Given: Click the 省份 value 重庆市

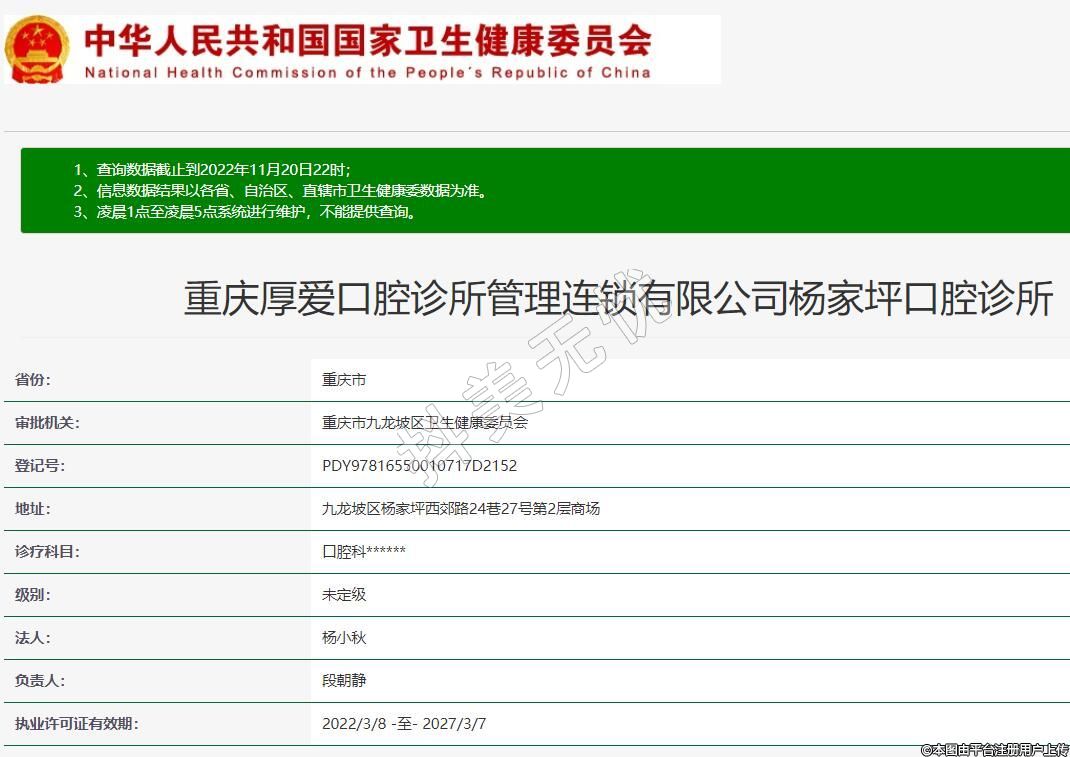Looking at the screenshot, I should pyautogui.click(x=344, y=380).
